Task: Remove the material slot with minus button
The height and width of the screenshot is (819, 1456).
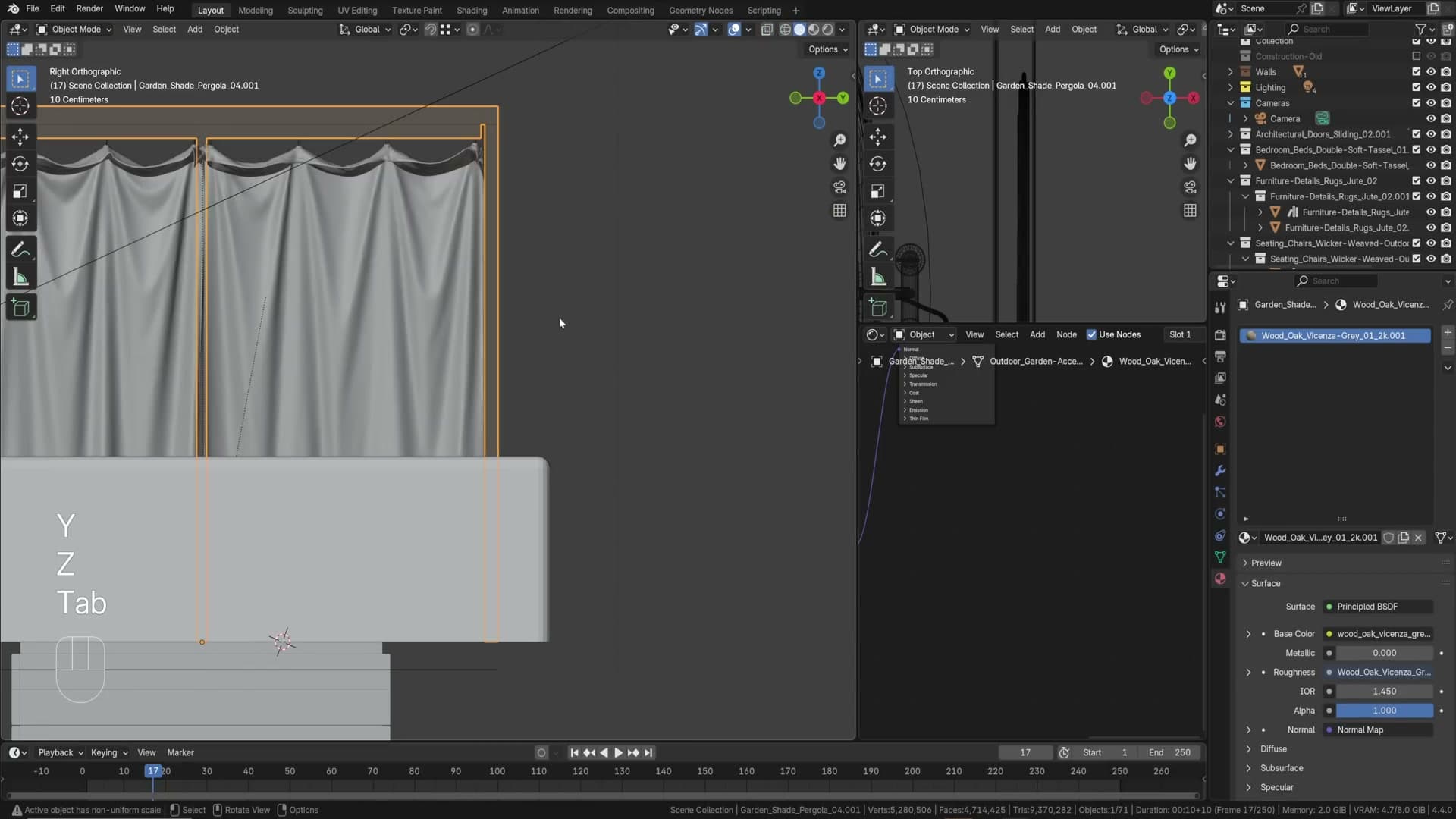Action: point(1448,348)
